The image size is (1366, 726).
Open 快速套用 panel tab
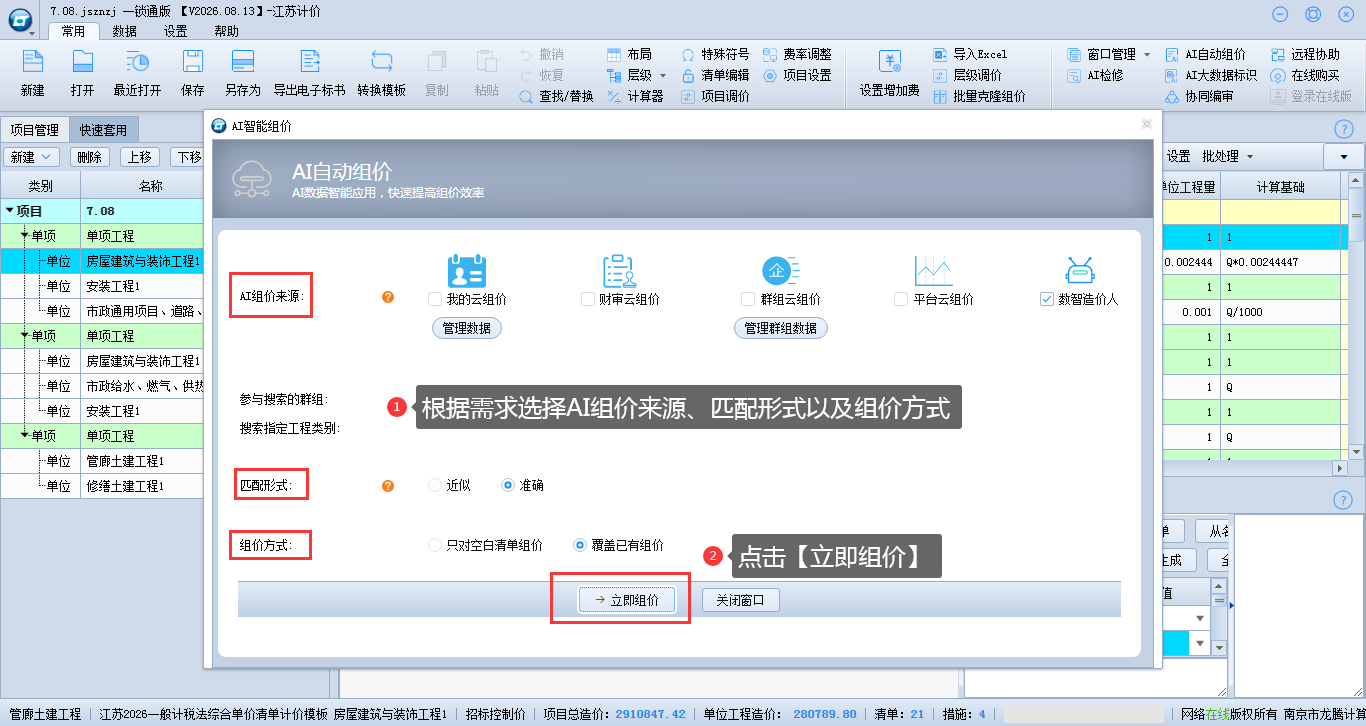click(104, 130)
